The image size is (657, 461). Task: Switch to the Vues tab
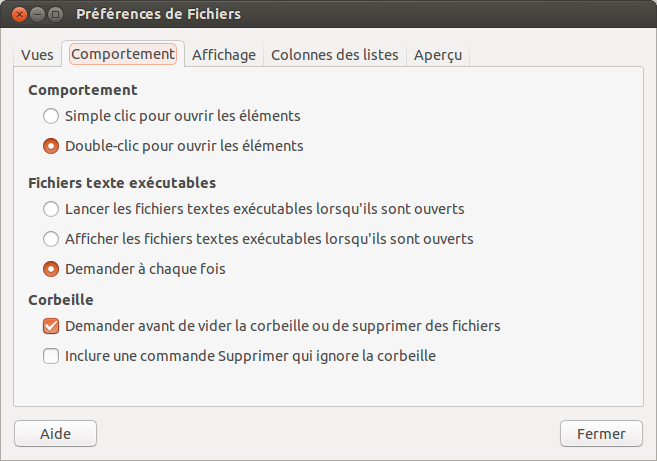37,55
